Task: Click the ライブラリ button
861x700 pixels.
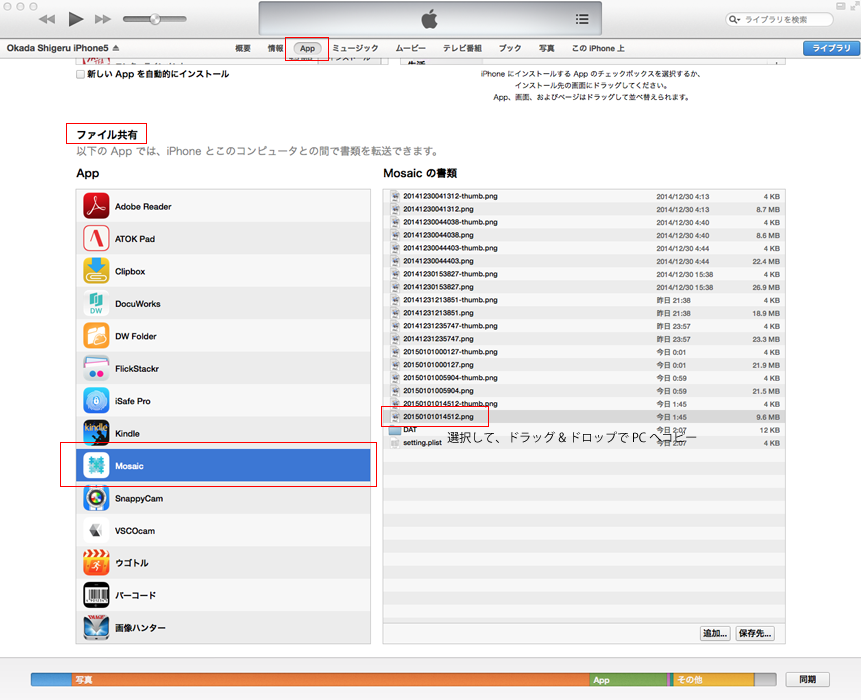Action: coord(831,48)
